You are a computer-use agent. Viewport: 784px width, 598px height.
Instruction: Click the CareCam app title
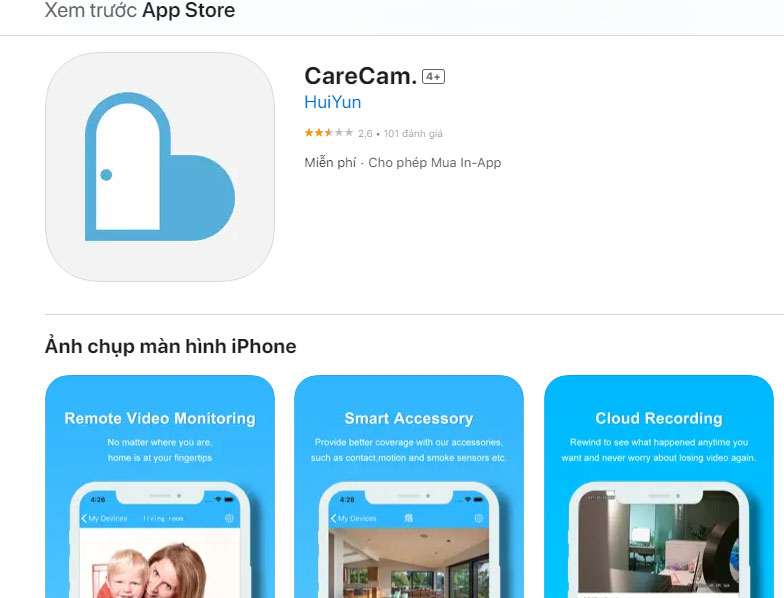pos(360,76)
